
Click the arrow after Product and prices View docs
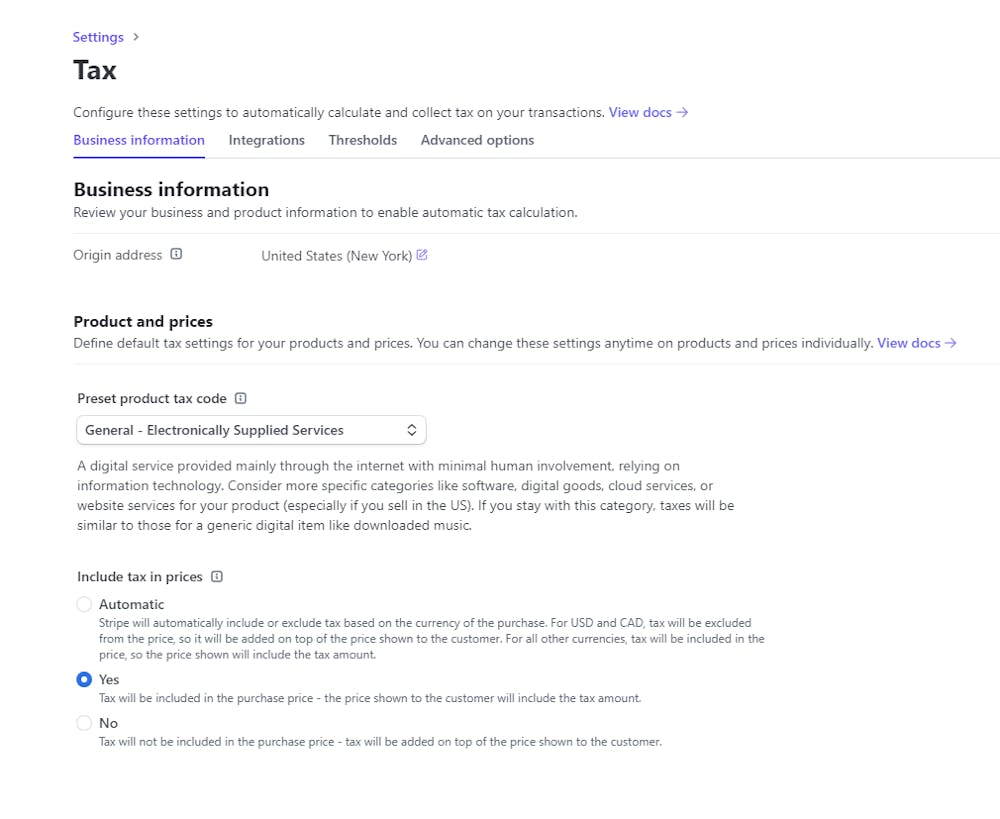950,343
